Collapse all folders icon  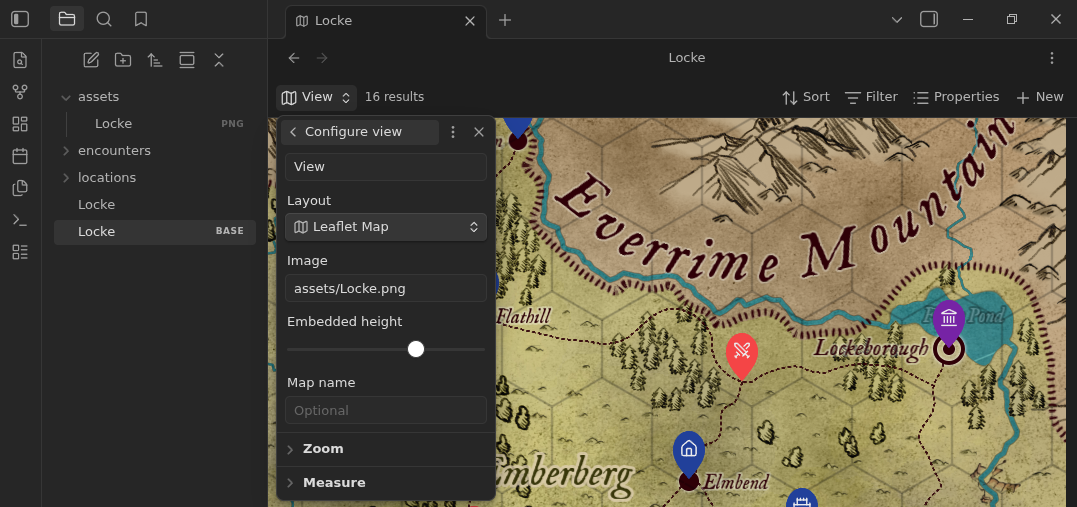coord(218,60)
